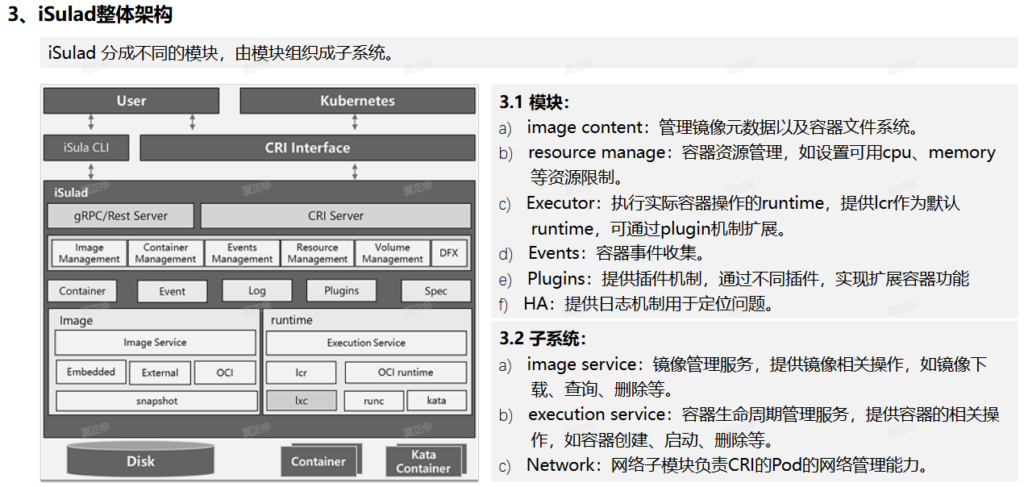Click the Resource Management module box
The height and width of the screenshot is (487, 1024).
point(317,253)
